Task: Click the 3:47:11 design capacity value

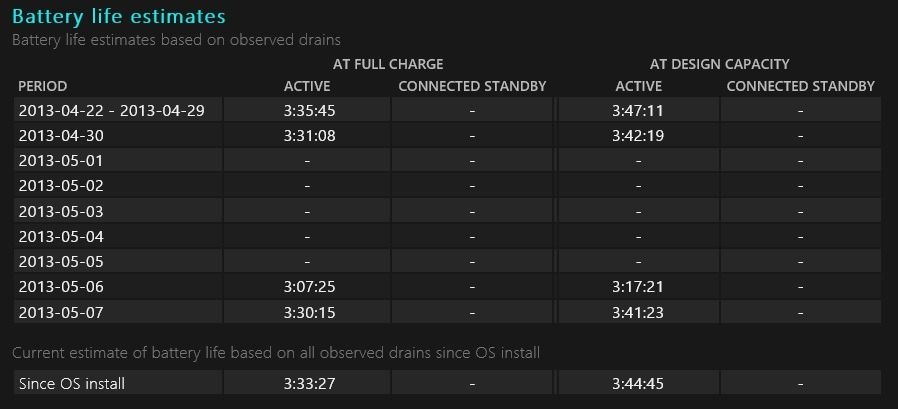Action: 637,110
